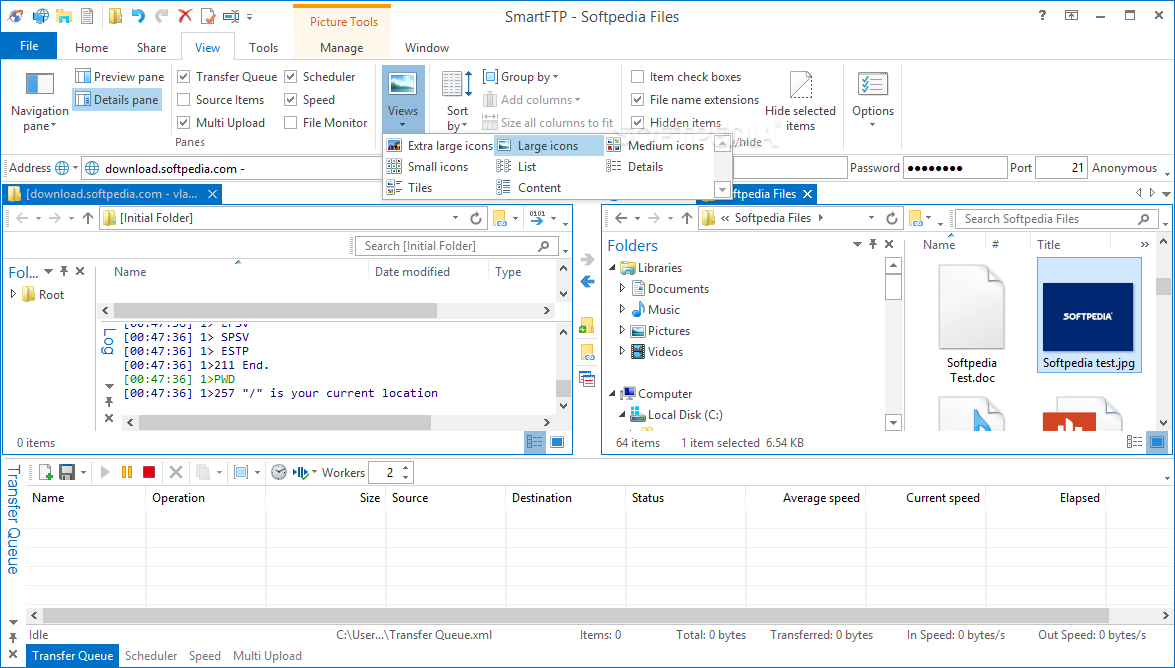Screen dimensions: 1175x668
Task: Enable File Monitor checkbox
Action: [291, 122]
